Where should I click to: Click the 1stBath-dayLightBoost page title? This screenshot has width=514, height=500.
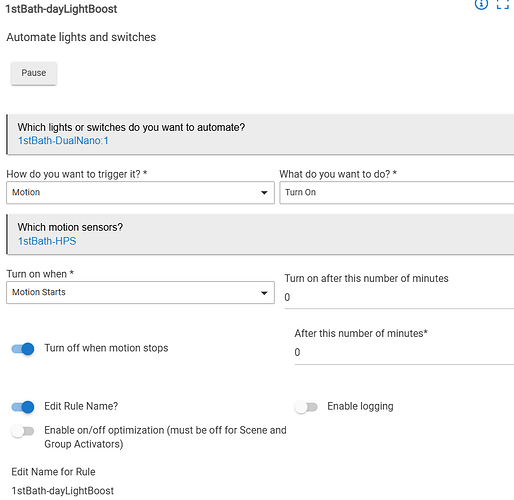[x=61, y=9]
